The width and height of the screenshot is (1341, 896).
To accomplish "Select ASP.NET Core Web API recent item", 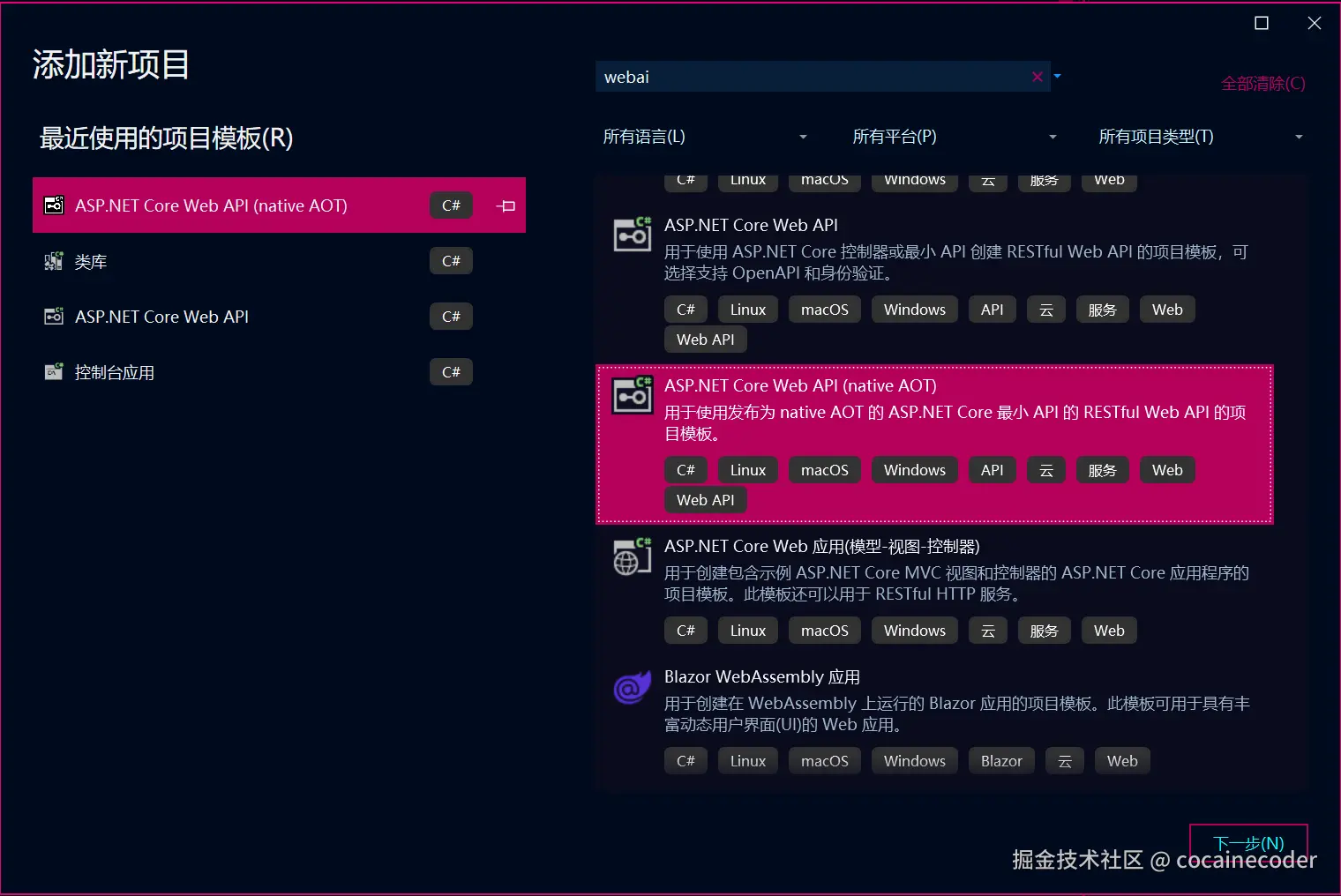I will coord(279,317).
